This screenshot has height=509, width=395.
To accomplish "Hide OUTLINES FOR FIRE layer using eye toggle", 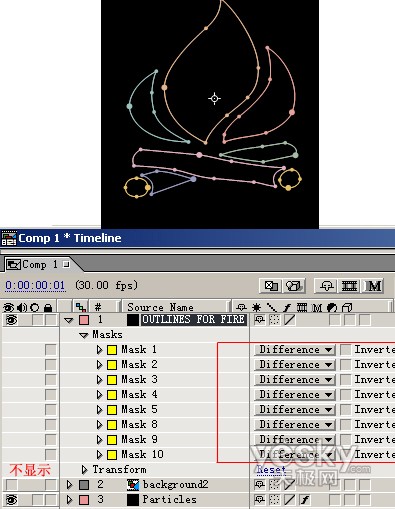I will [x=11, y=320].
